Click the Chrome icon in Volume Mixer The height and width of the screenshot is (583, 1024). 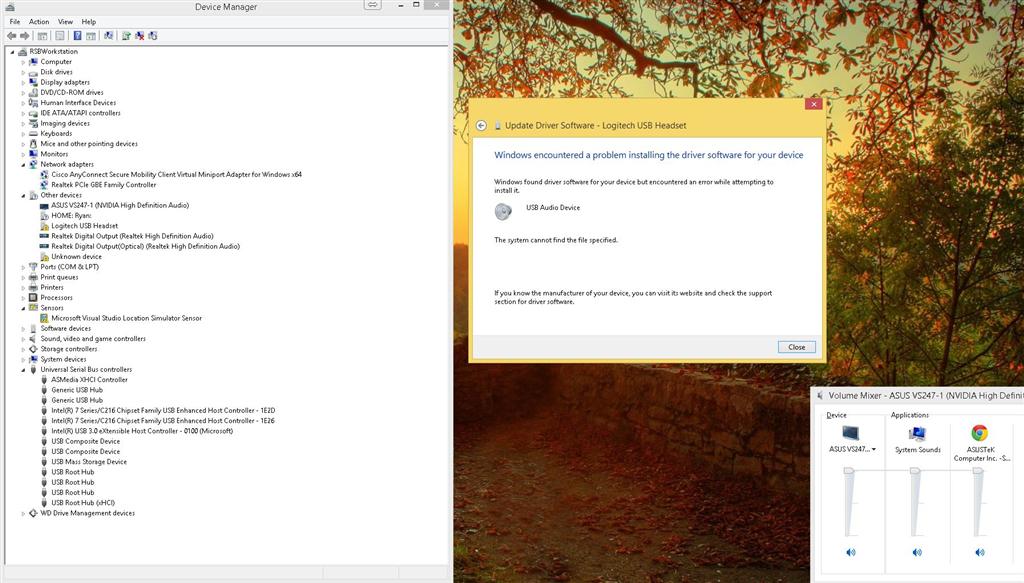(980, 433)
